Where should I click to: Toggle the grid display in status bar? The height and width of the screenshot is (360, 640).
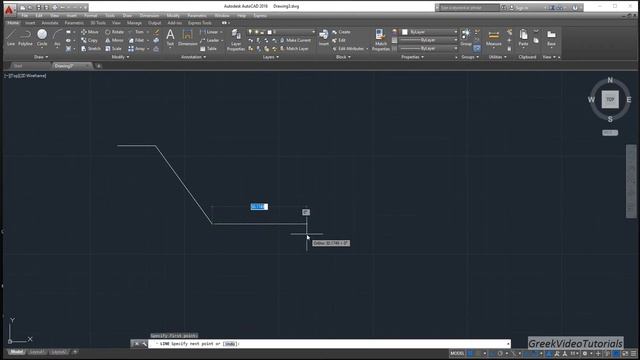[471, 353]
